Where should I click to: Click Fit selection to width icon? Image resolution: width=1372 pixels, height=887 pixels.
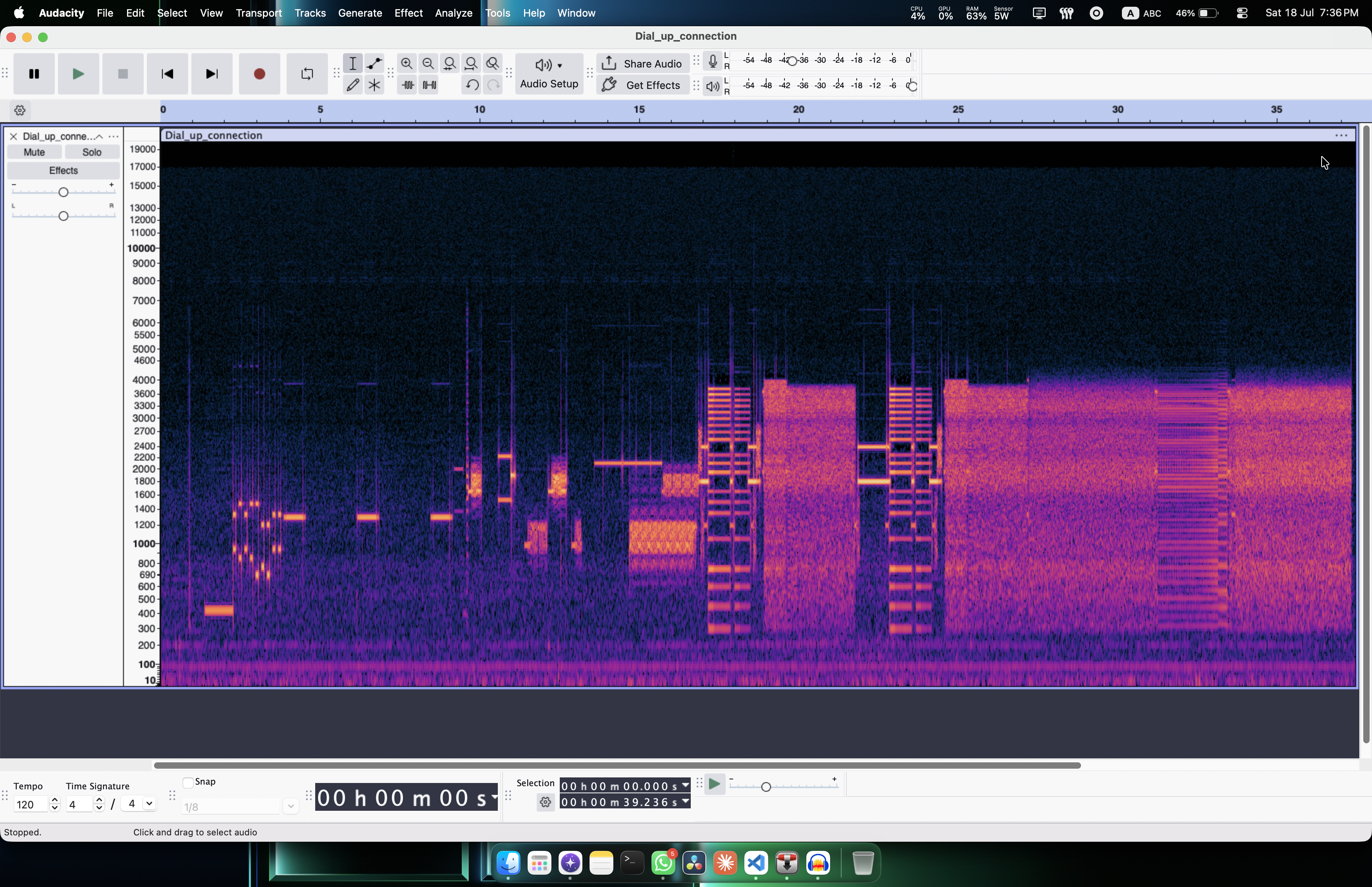(450, 64)
